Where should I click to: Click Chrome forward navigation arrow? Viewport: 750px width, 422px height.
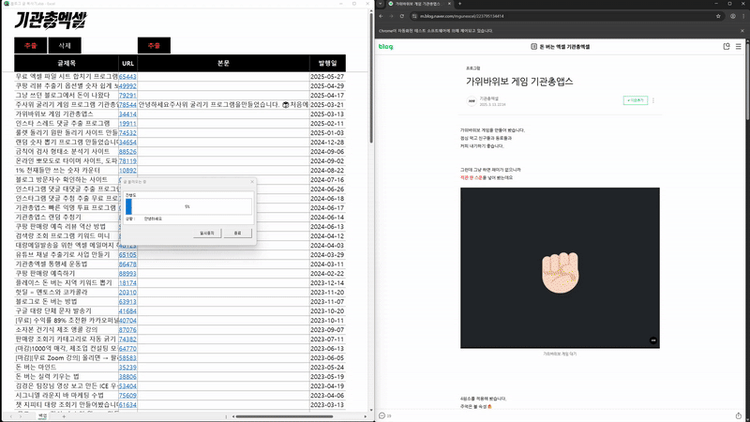click(391, 16)
